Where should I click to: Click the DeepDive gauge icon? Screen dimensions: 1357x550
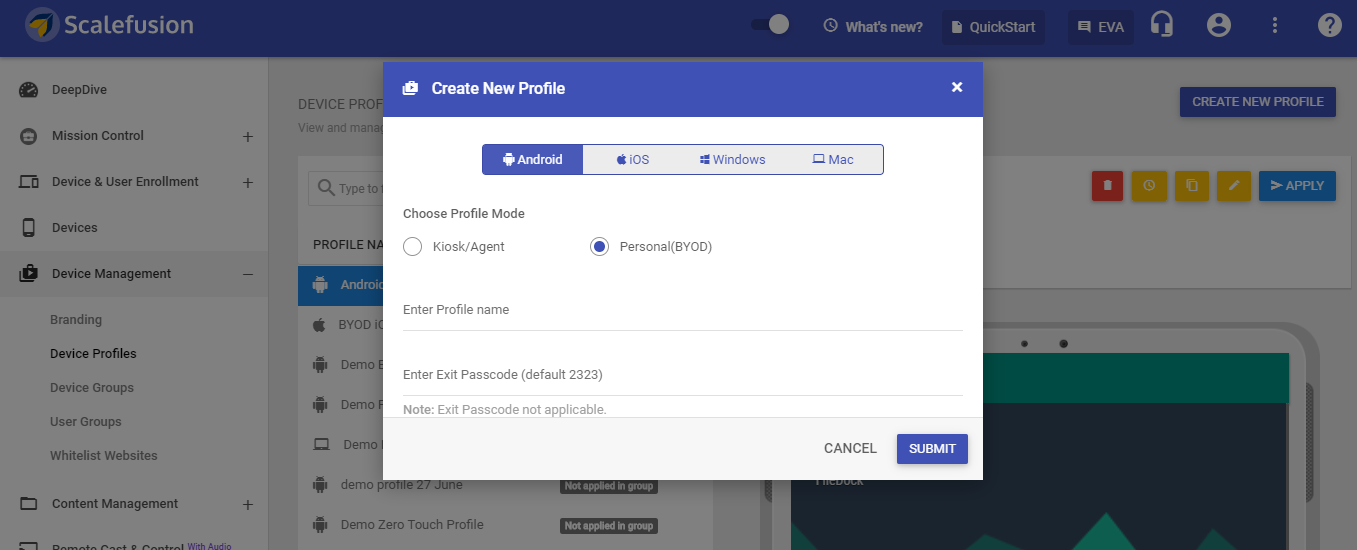[x=29, y=90]
